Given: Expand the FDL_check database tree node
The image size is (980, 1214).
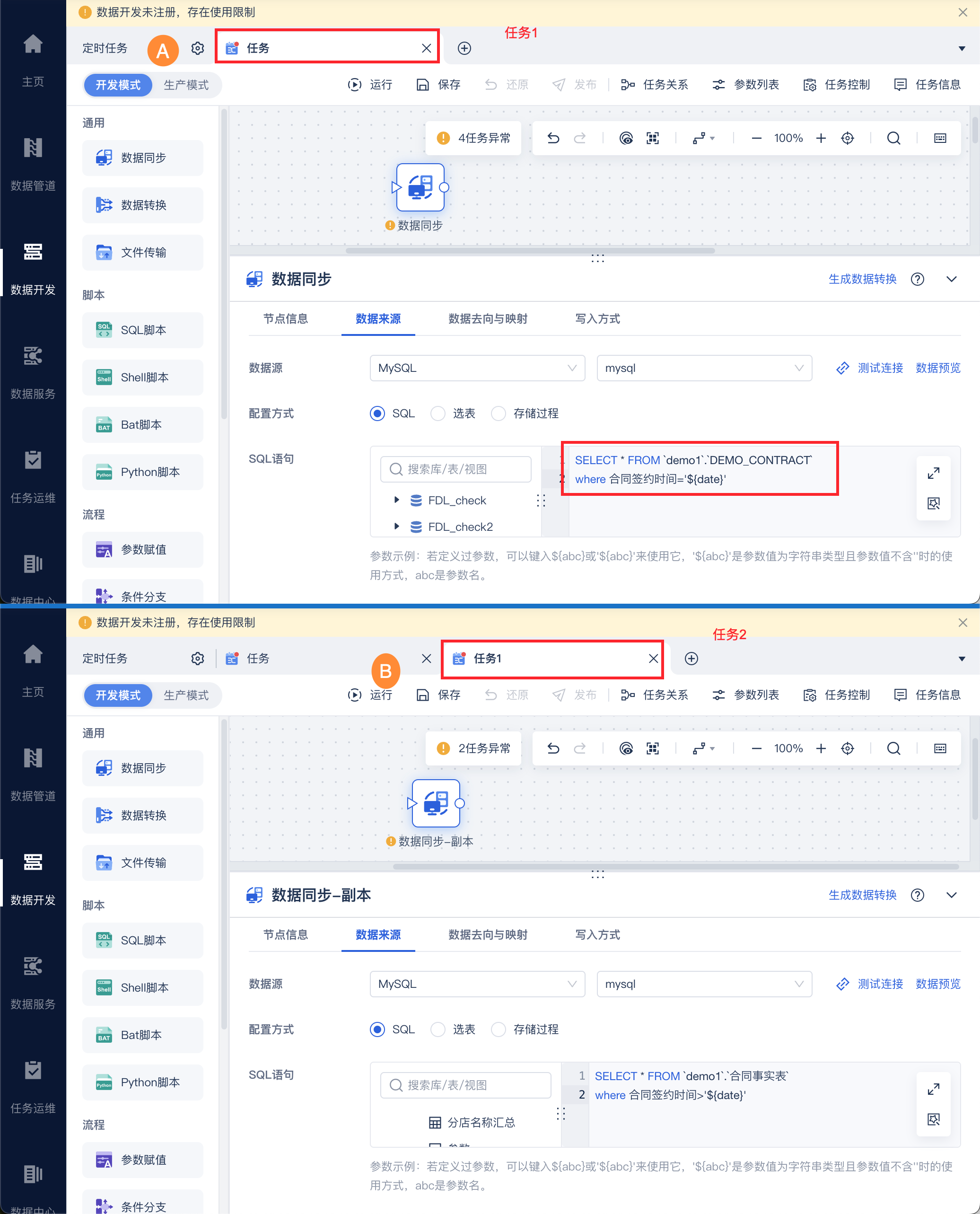Looking at the screenshot, I should [x=396, y=500].
